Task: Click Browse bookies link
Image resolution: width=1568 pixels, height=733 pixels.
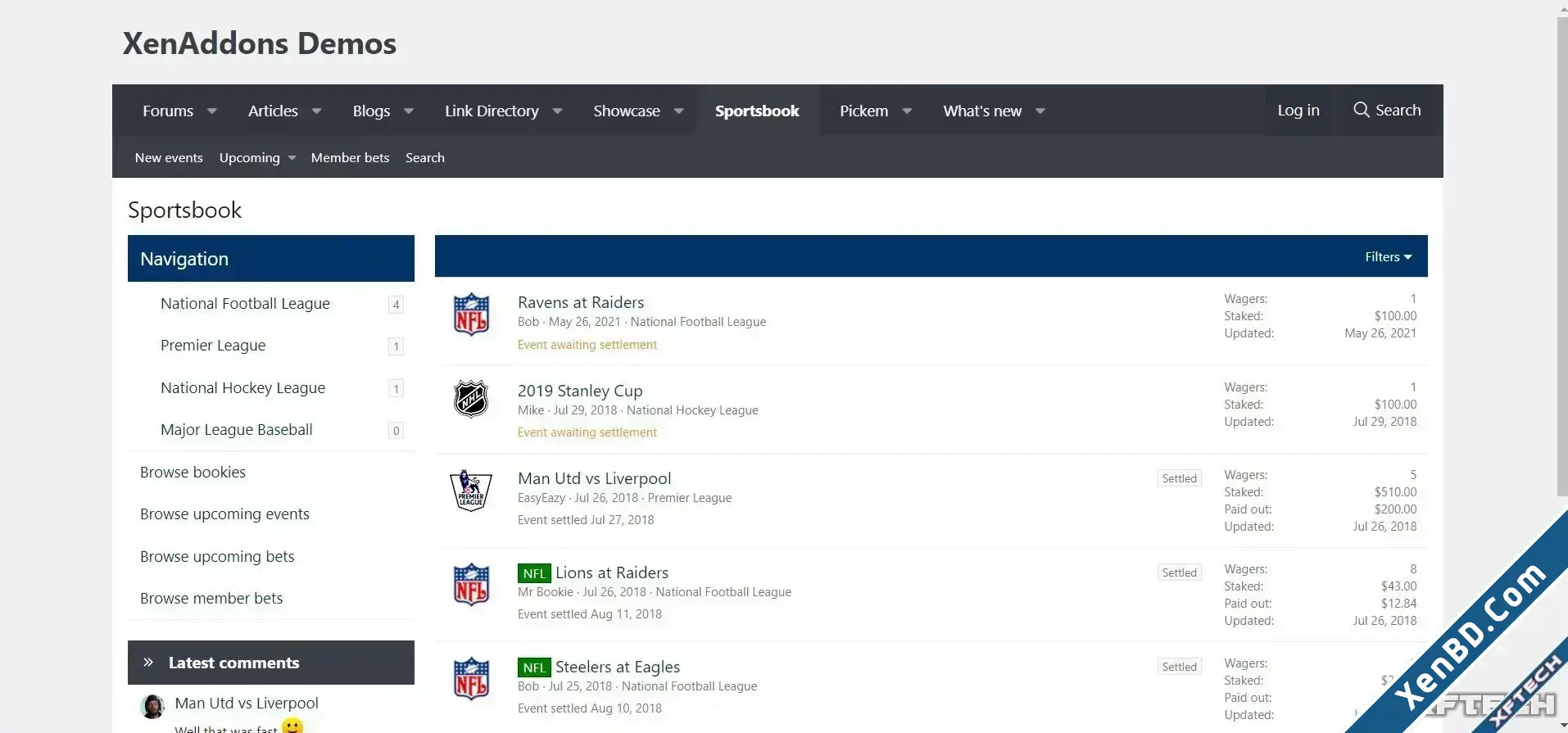Action: [x=193, y=473]
